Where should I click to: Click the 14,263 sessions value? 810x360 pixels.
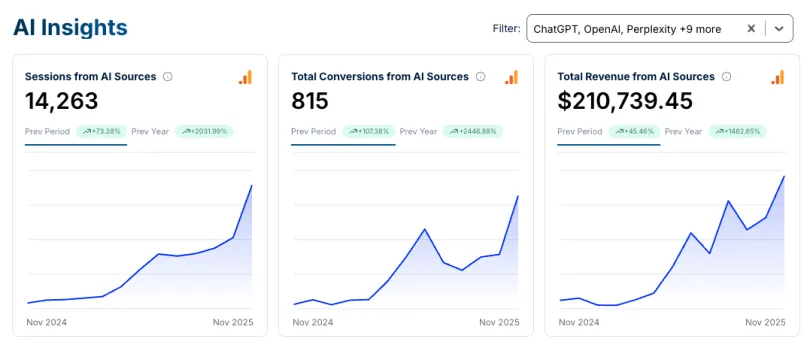coord(61,101)
